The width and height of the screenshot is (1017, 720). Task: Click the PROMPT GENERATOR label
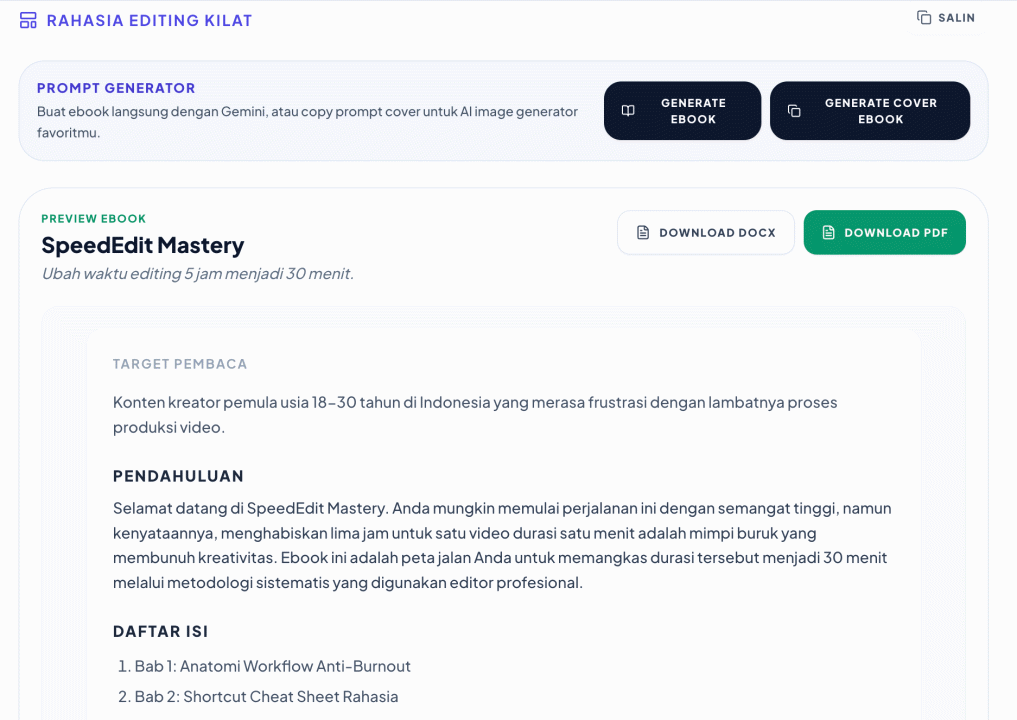pyautogui.click(x=116, y=88)
